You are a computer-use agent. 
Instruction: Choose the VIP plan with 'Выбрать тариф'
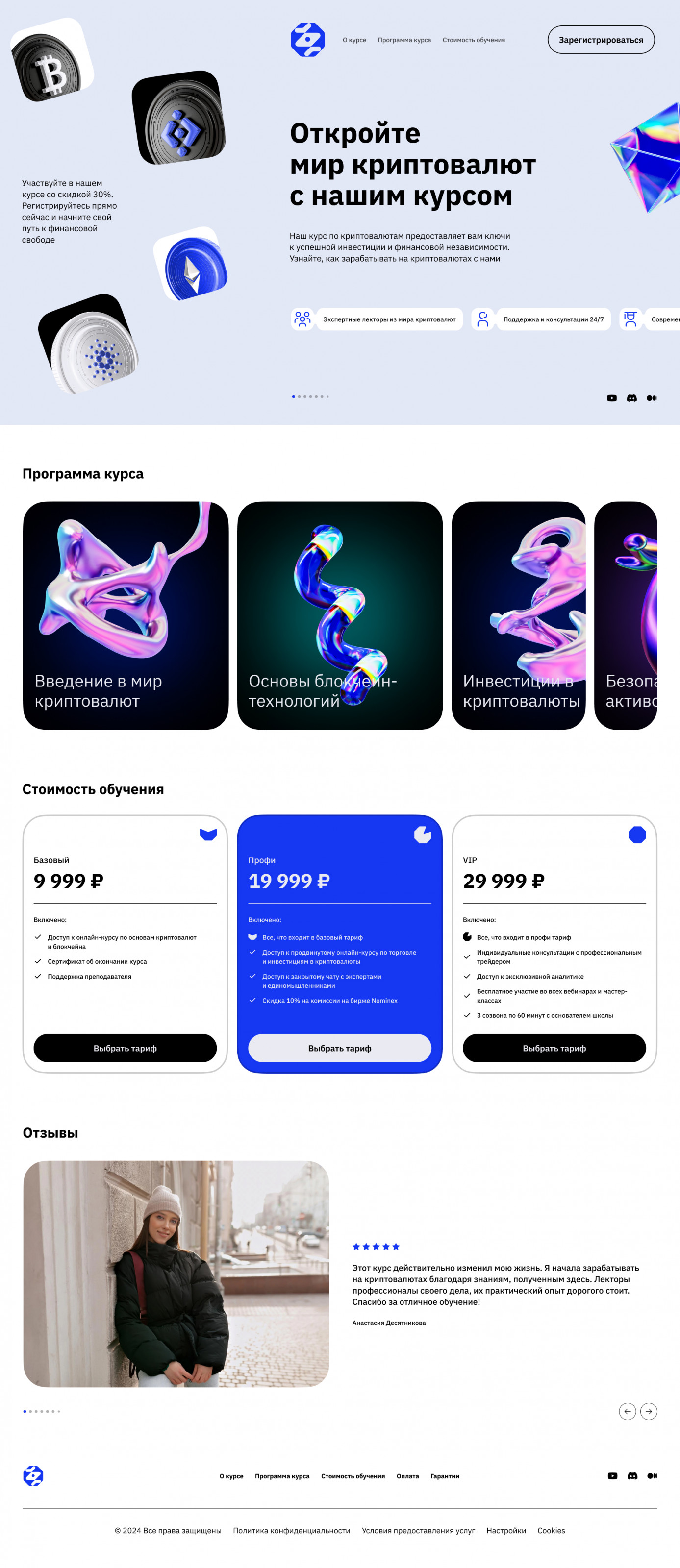[554, 1048]
